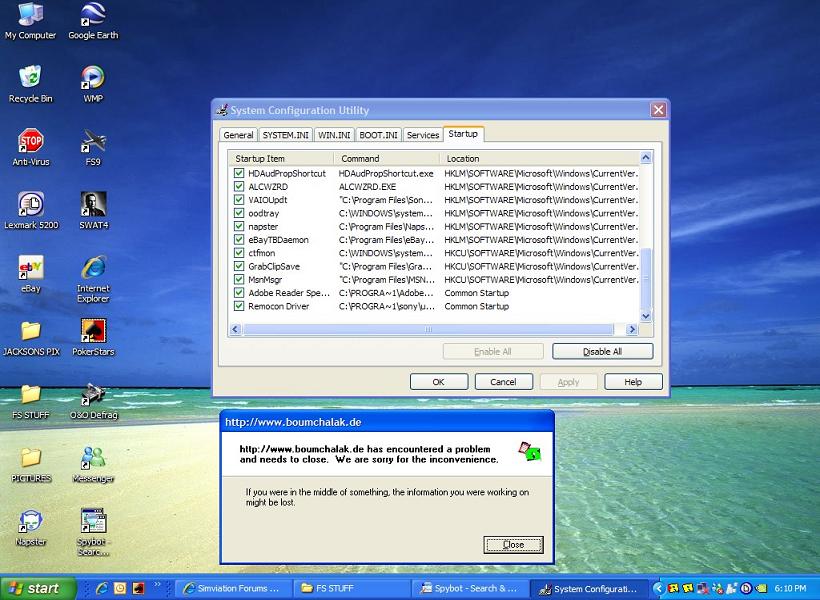Launch PokerStars from the desktop
This screenshot has height=600, width=820.
coord(93,331)
